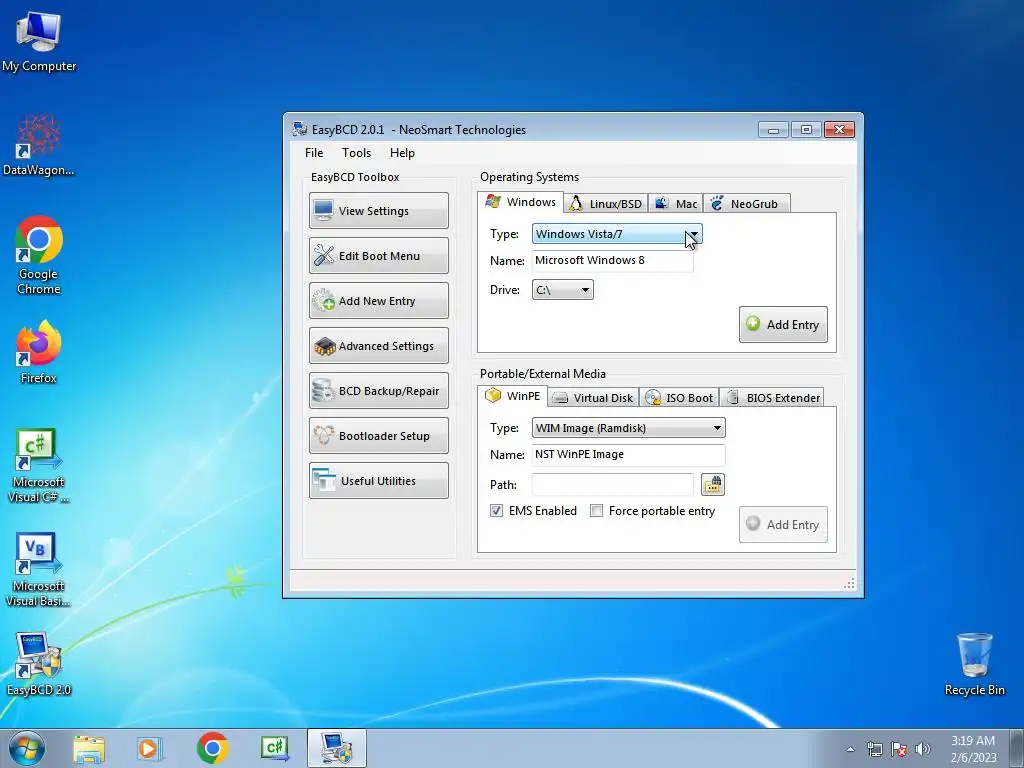Enable Force portable entry checkbox
Screen dimensions: 1024x768
(596, 511)
